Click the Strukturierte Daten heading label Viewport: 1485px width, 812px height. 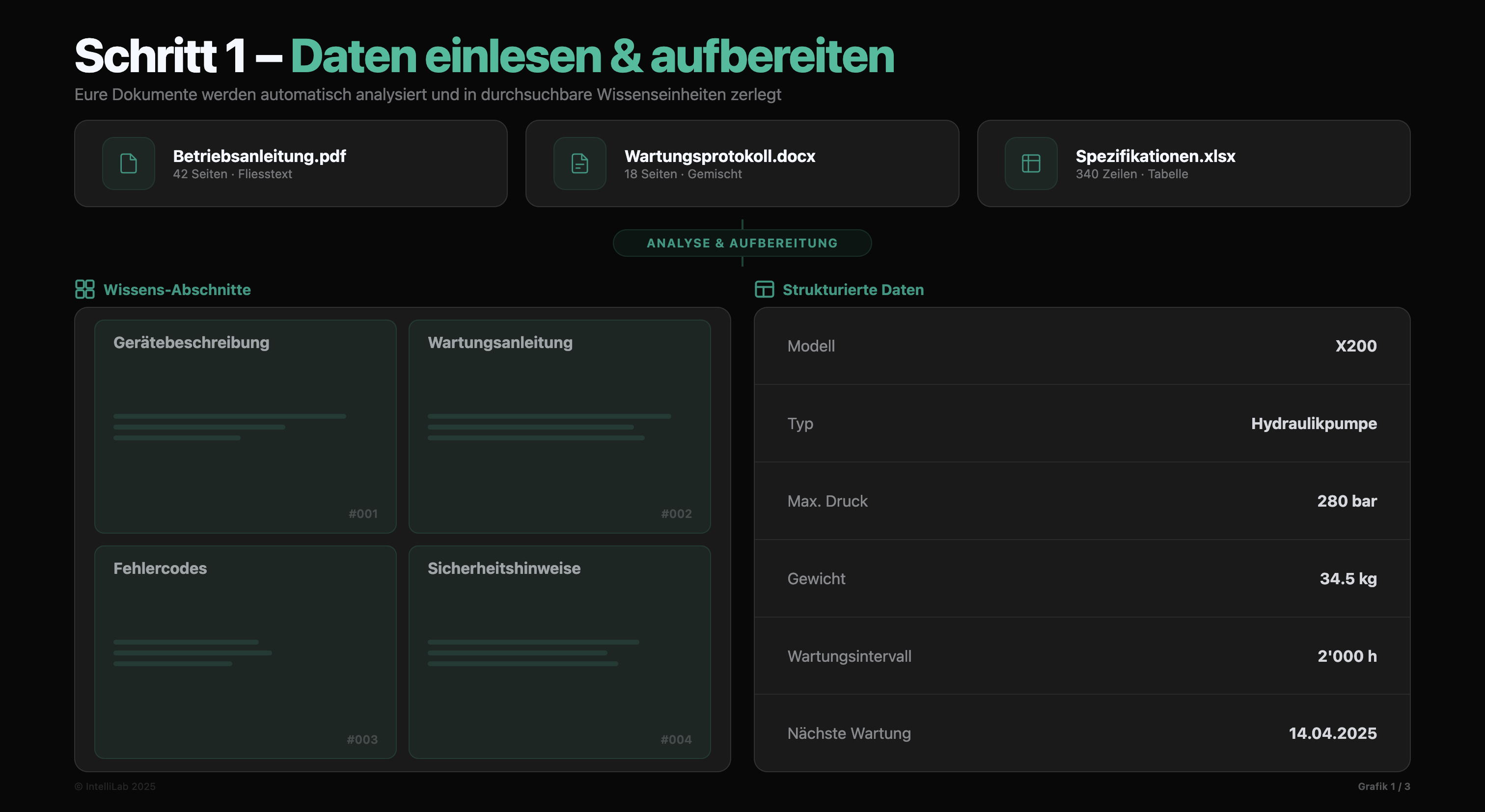coord(852,289)
